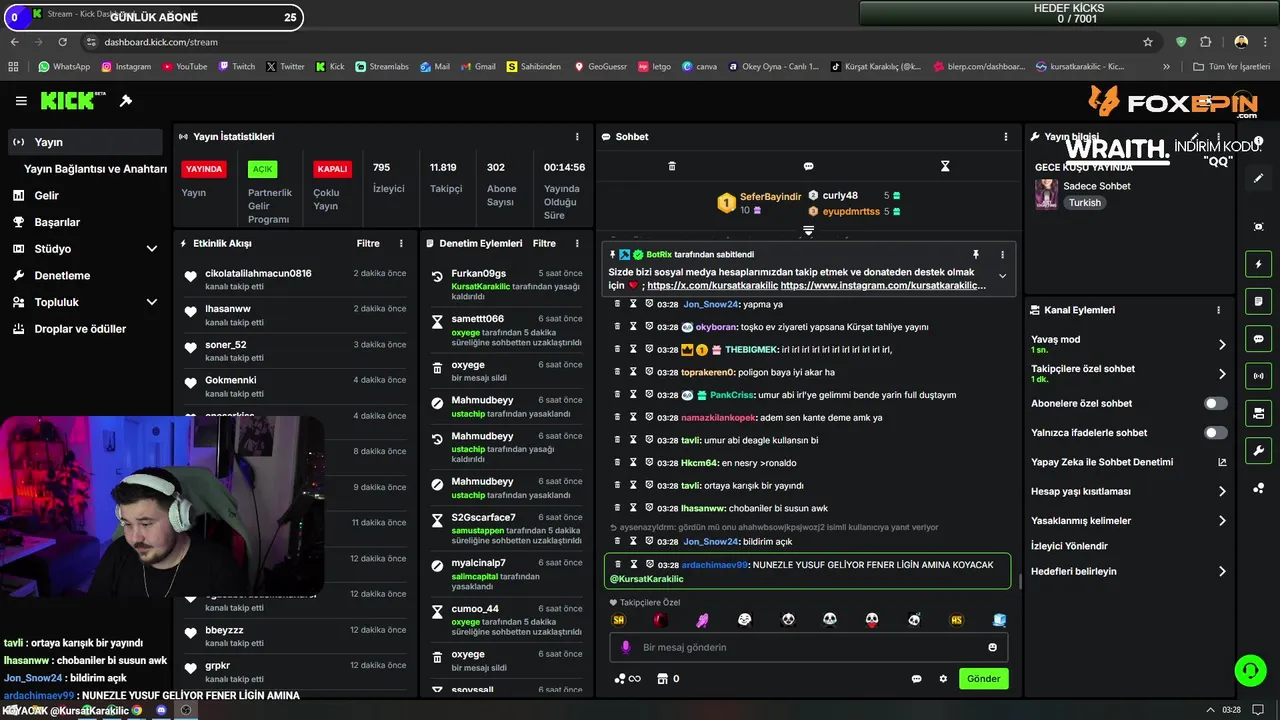
Task: Toggle Abonelere özel sohbet switch
Action: pos(1215,403)
